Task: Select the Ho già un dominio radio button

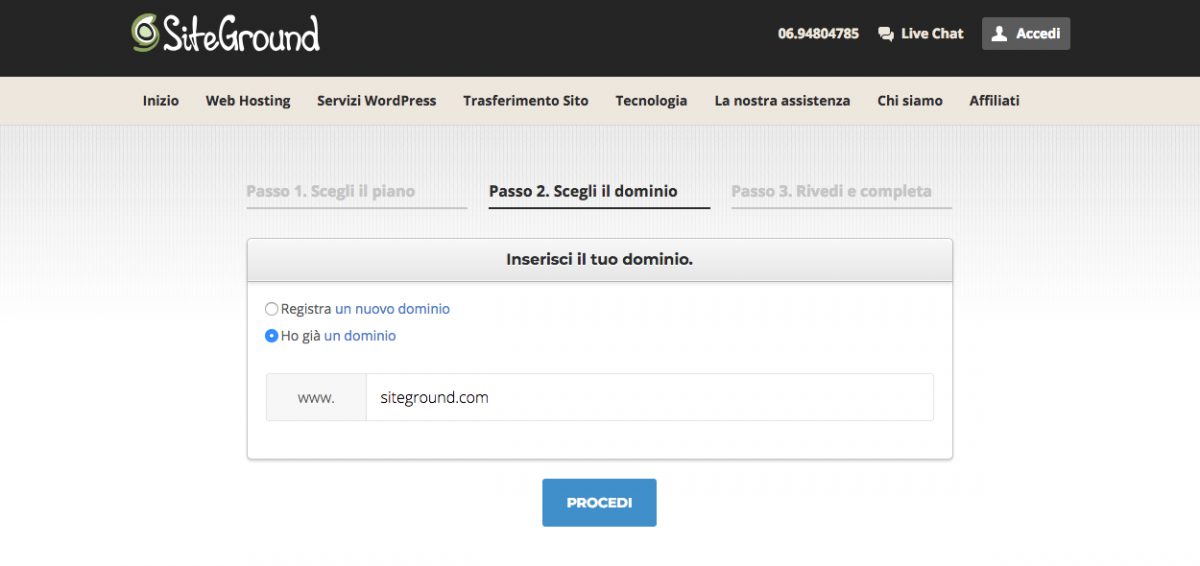Action: [271, 336]
